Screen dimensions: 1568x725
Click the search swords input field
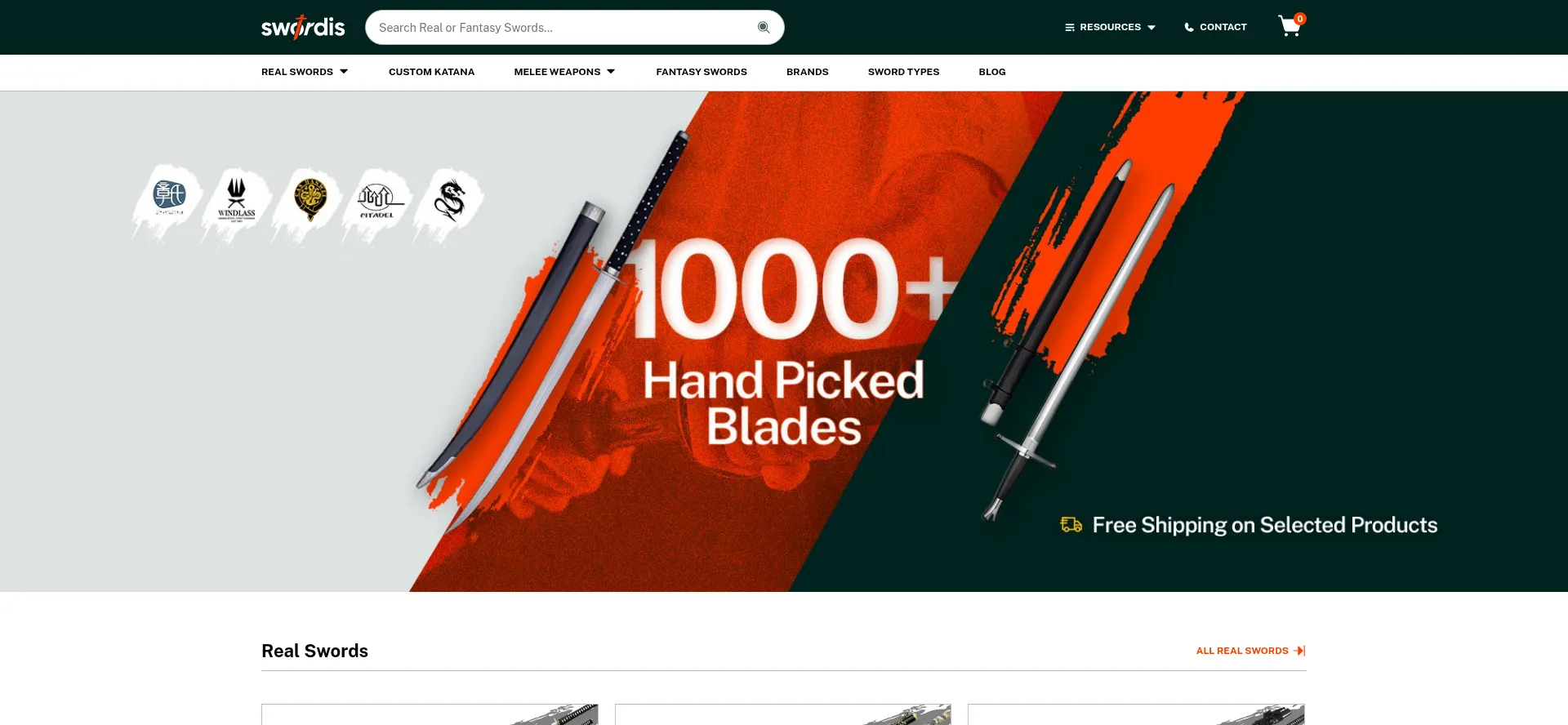563,27
